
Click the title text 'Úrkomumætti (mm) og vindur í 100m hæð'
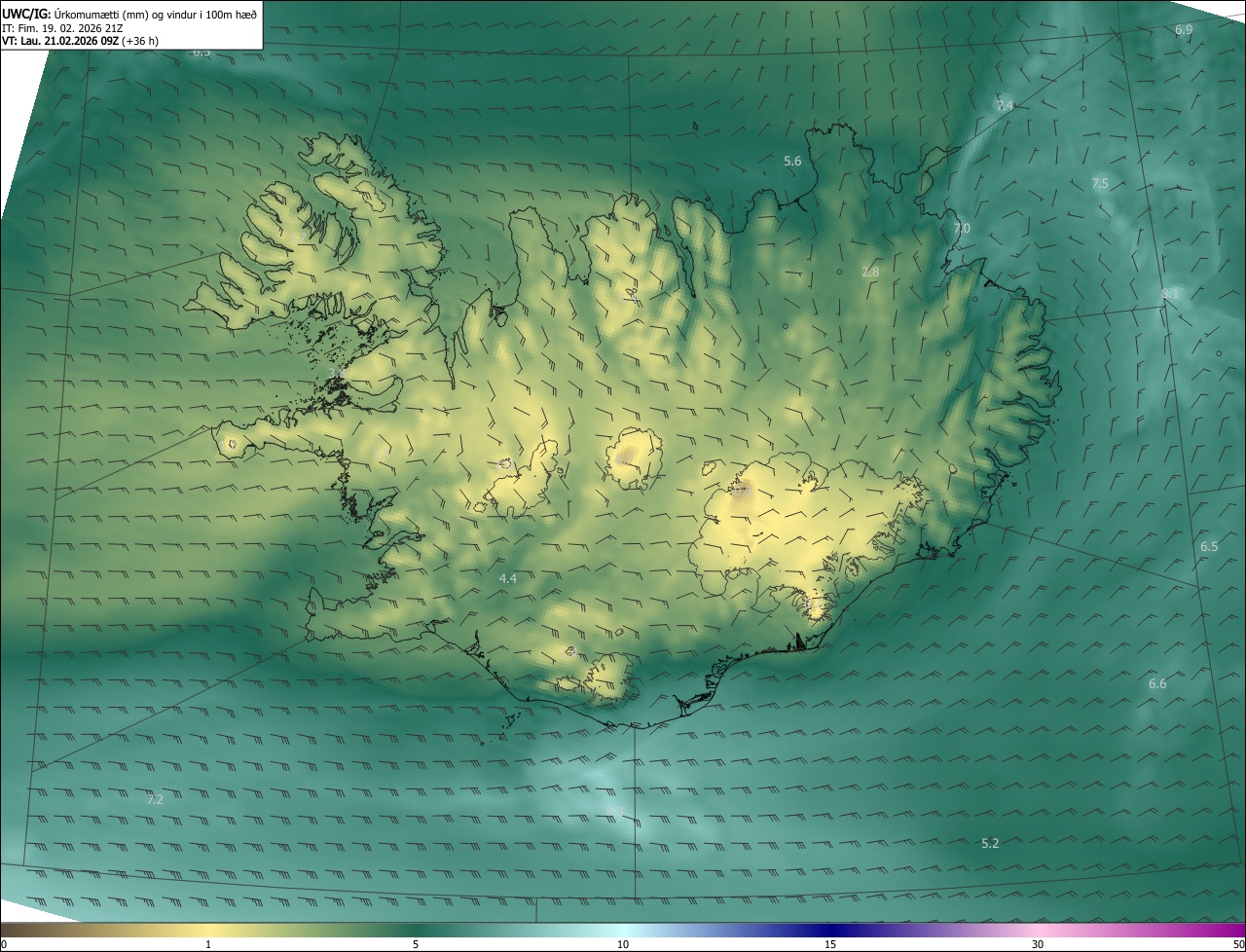tap(155, 14)
